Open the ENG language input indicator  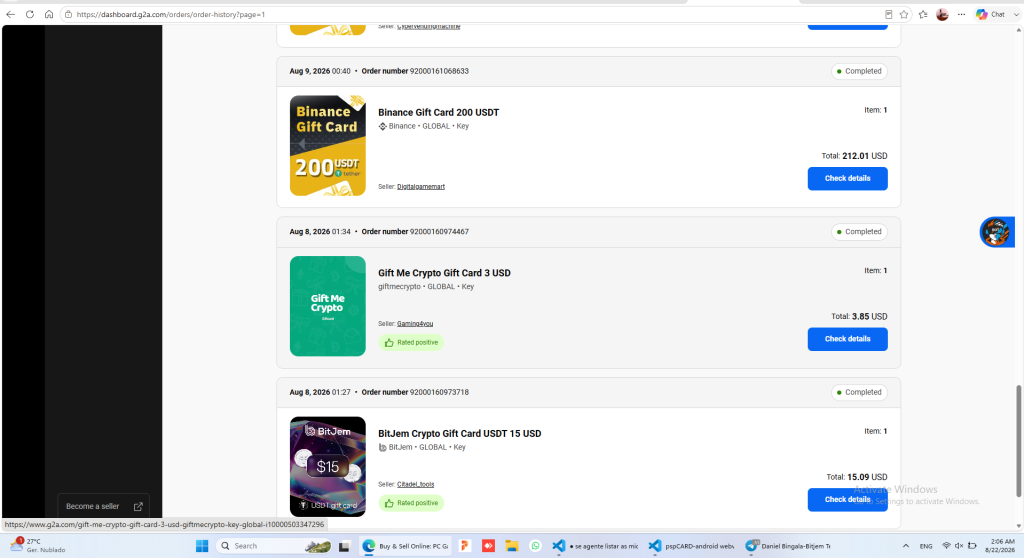tap(926, 546)
